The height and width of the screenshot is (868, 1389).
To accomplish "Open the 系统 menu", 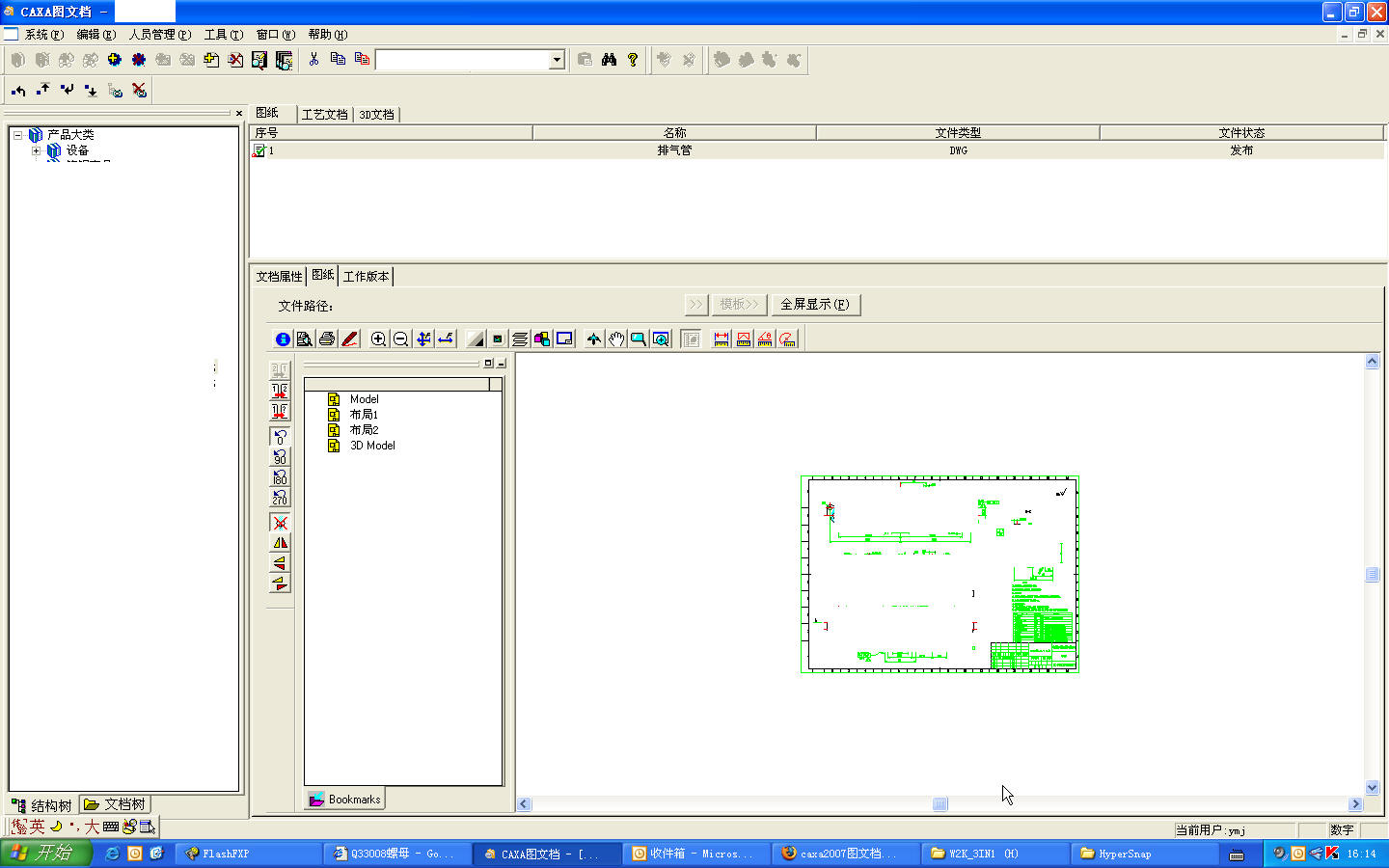I will pyautogui.click(x=43, y=35).
